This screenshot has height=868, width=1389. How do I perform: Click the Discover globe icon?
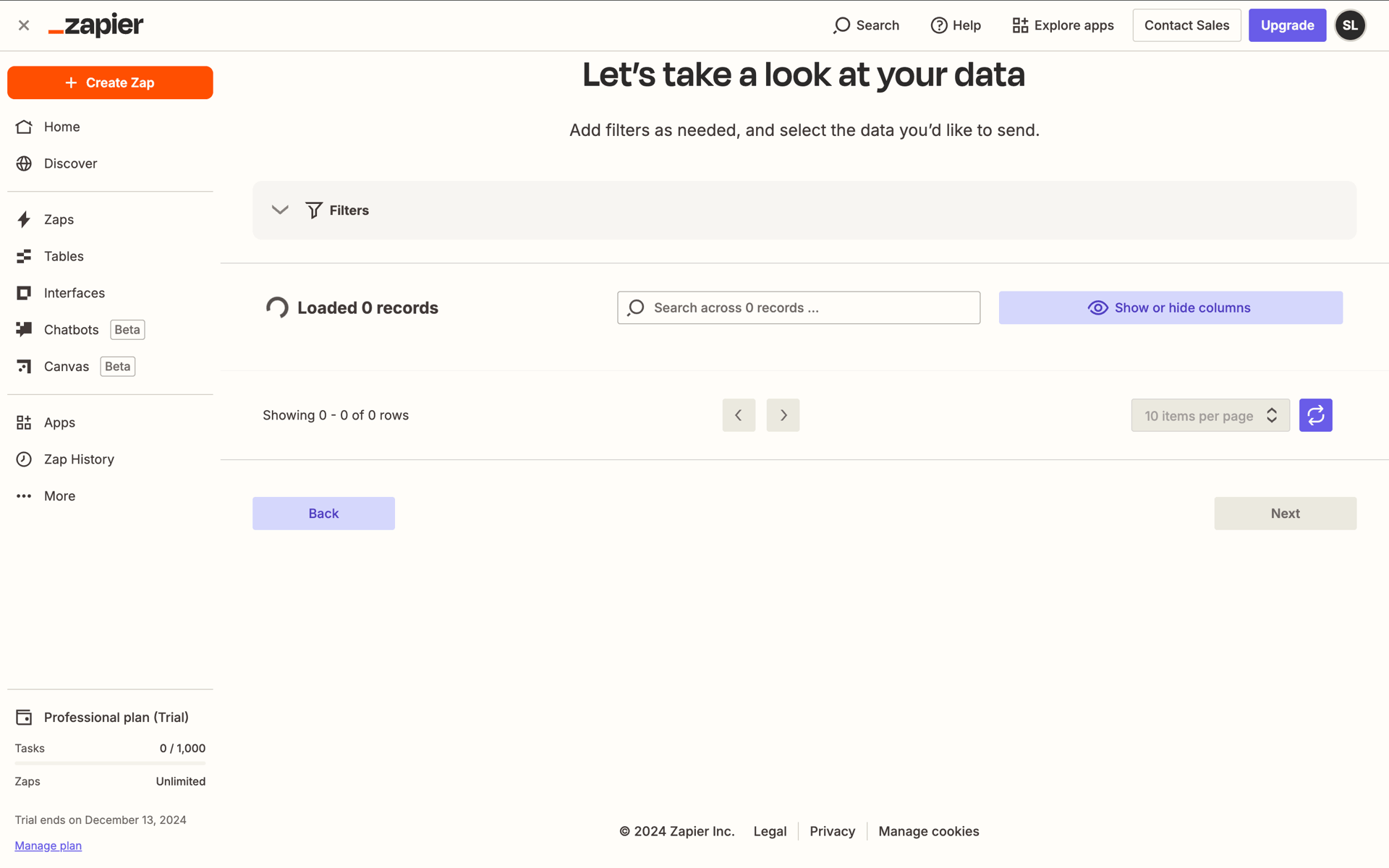pyautogui.click(x=24, y=163)
